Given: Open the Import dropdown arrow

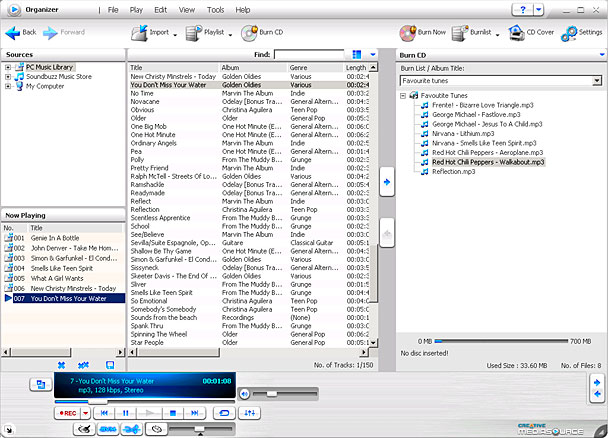Looking at the screenshot, I should coord(175,35).
